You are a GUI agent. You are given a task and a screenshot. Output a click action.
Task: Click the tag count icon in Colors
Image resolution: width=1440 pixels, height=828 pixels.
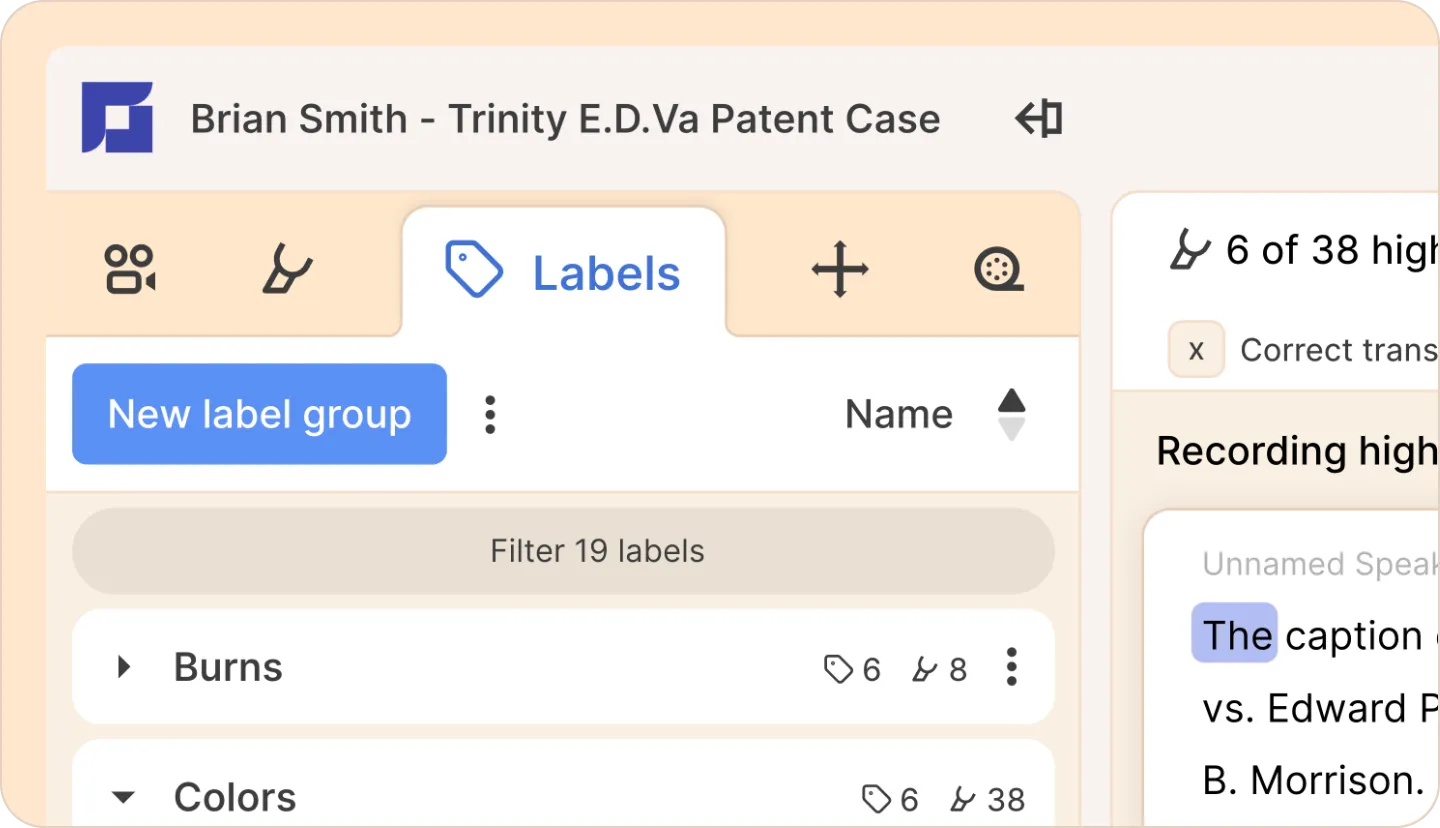[876, 799]
